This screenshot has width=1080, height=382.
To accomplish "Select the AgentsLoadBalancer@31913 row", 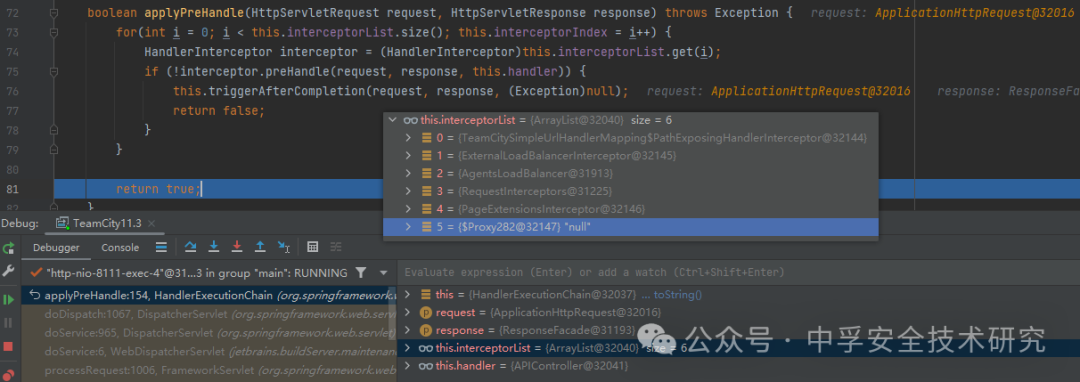I will click(x=631, y=173).
